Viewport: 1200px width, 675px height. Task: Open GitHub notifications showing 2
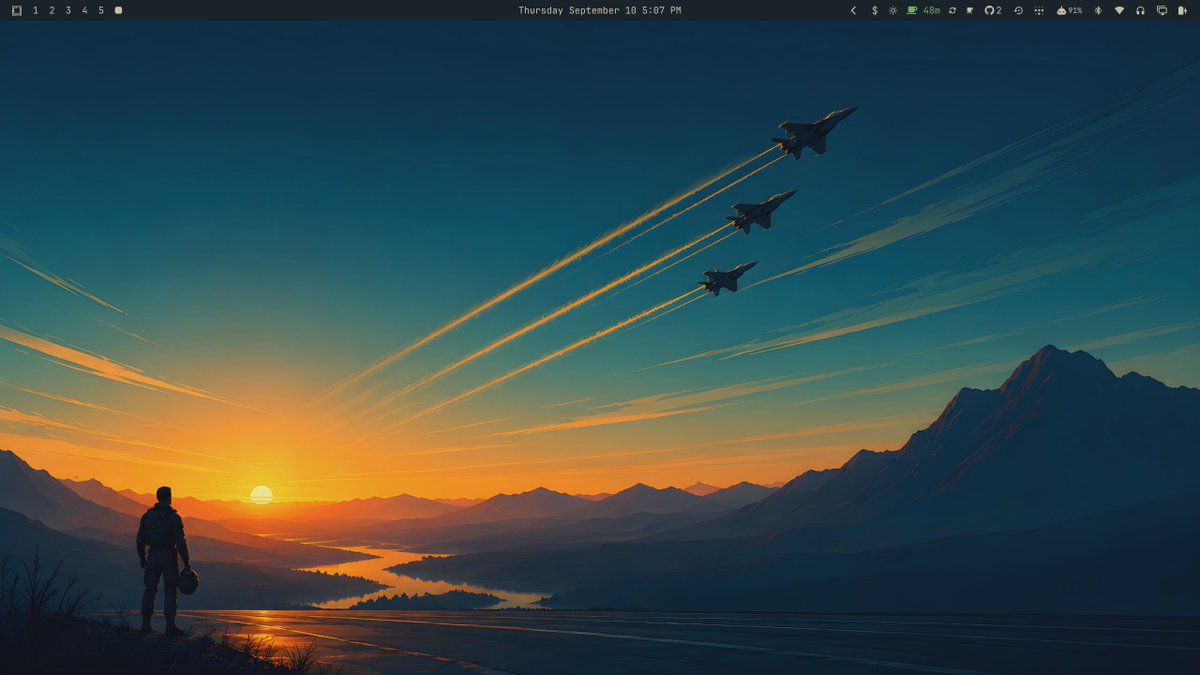[993, 10]
